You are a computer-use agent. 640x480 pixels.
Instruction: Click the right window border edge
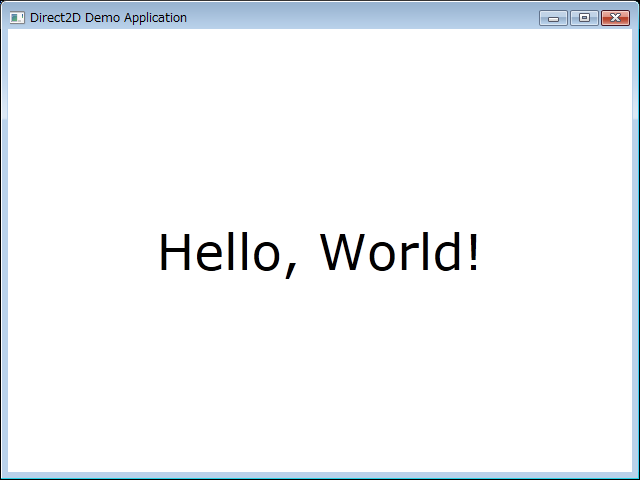click(x=636, y=250)
